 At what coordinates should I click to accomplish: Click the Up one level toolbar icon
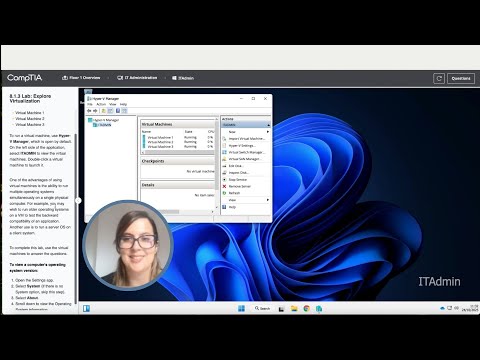[104, 111]
